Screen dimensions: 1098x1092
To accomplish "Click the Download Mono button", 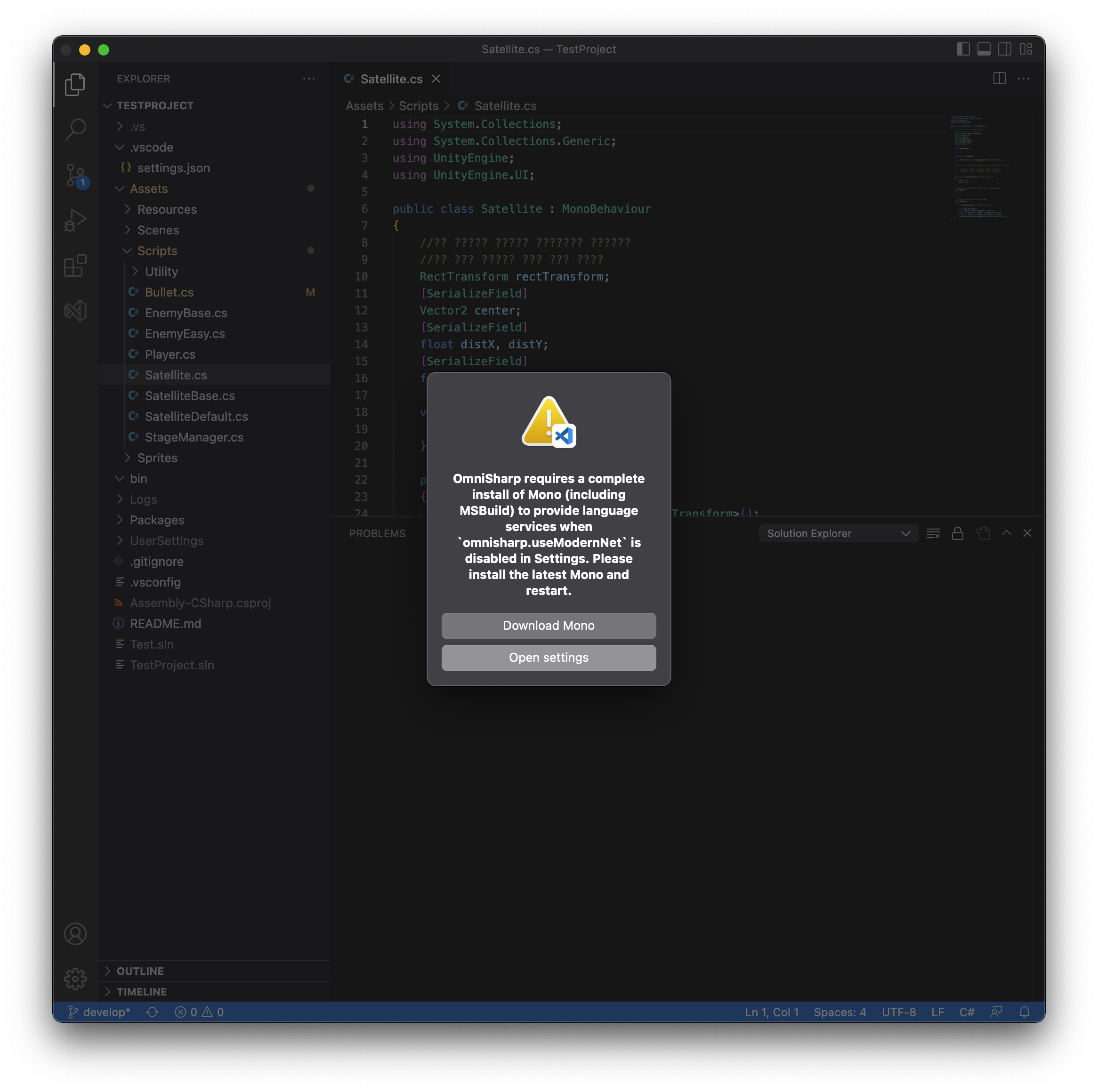I will click(x=549, y=626).
